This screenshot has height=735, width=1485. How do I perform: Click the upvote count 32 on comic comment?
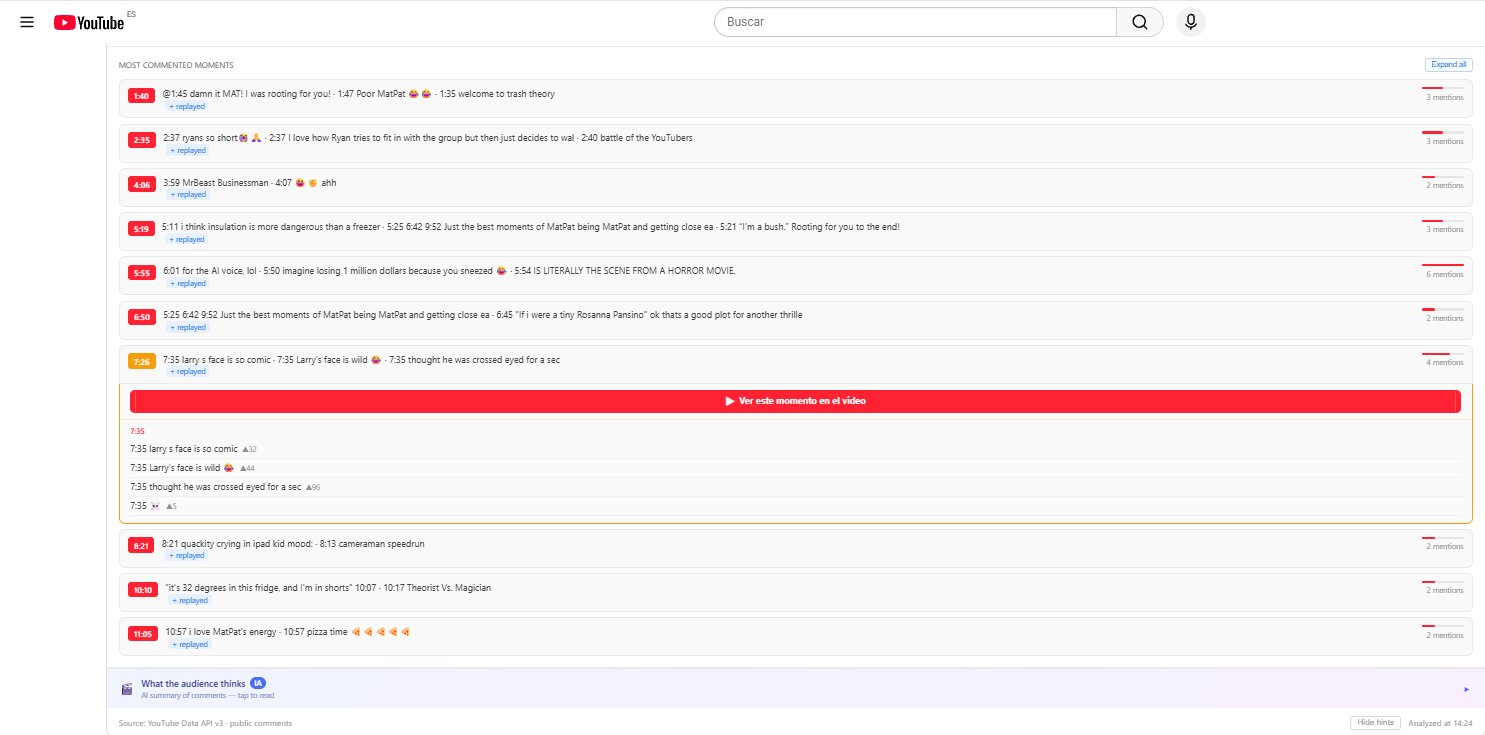(x=249, y=449)
